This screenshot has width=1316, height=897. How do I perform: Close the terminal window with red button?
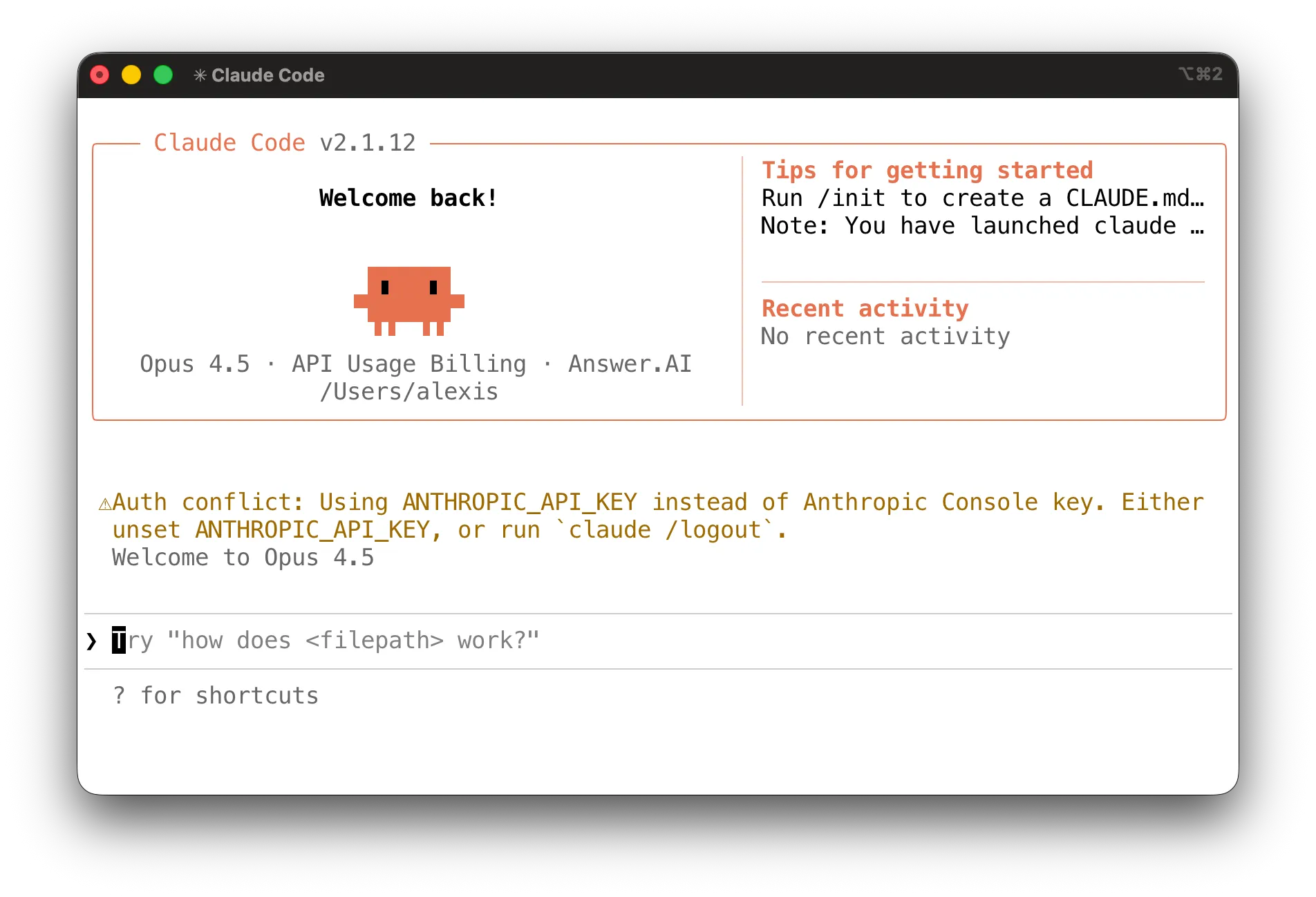(100, 75)
